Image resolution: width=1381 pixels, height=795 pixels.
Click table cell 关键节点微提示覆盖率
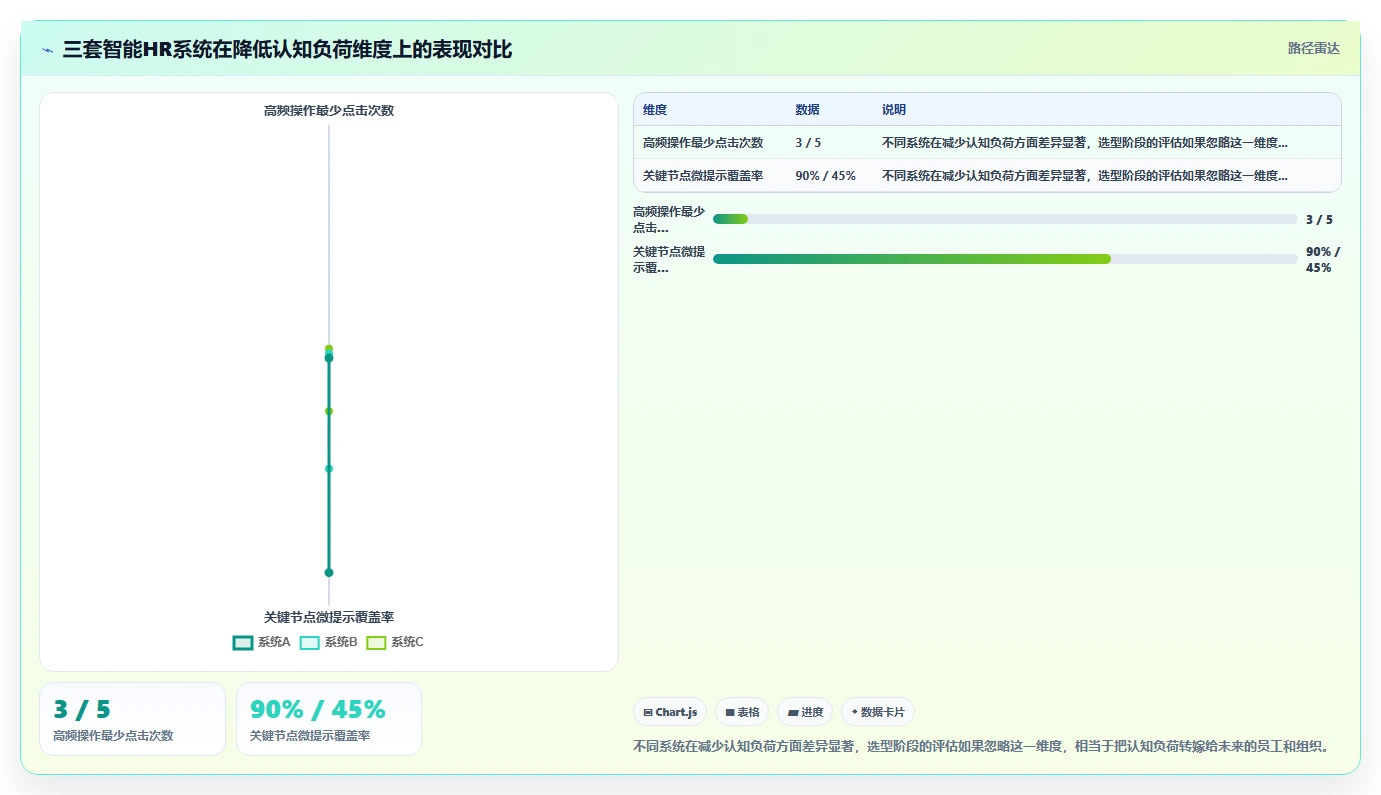(703, 176)
